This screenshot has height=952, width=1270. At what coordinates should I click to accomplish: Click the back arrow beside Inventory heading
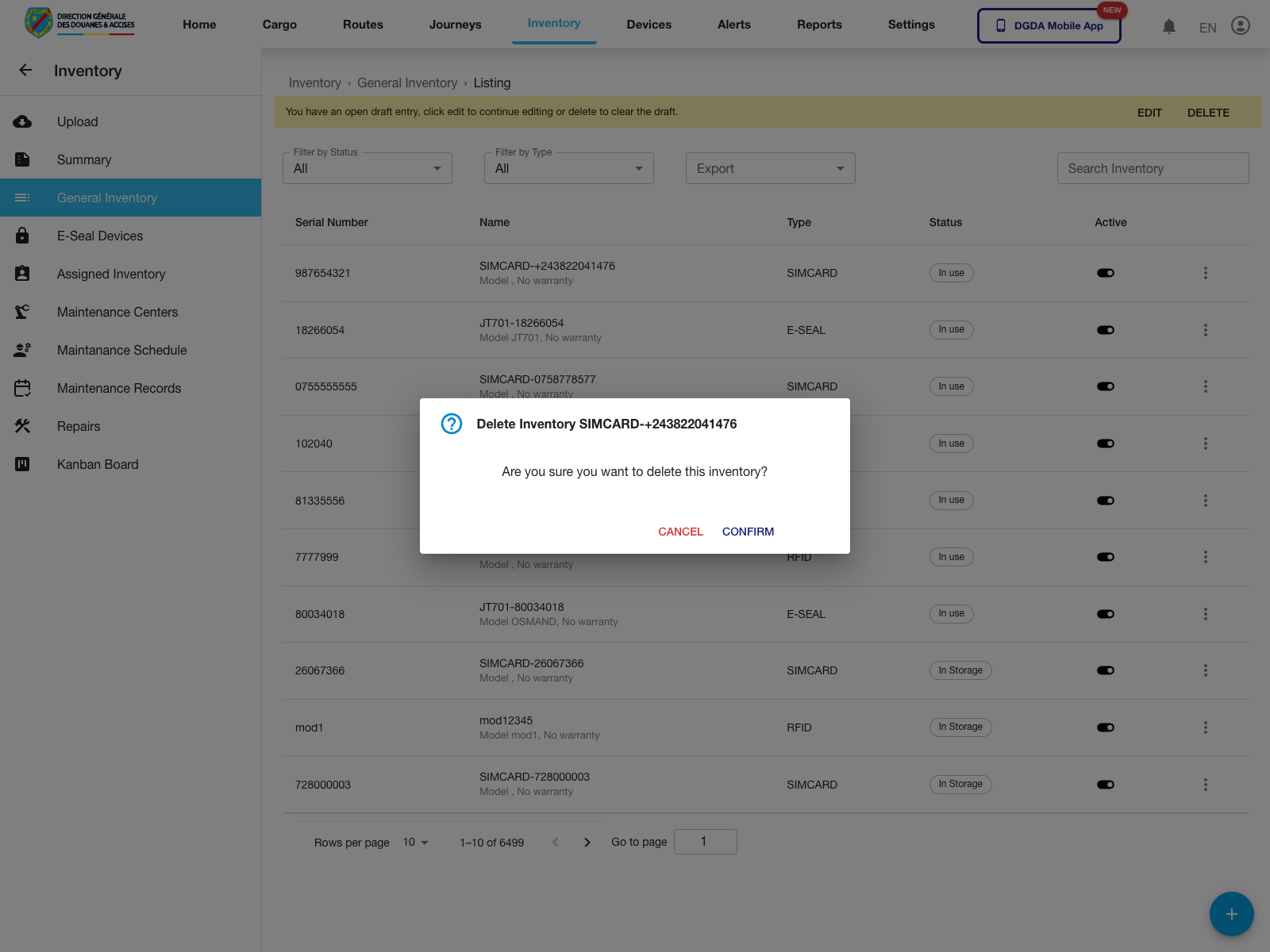tap(25, 70)
